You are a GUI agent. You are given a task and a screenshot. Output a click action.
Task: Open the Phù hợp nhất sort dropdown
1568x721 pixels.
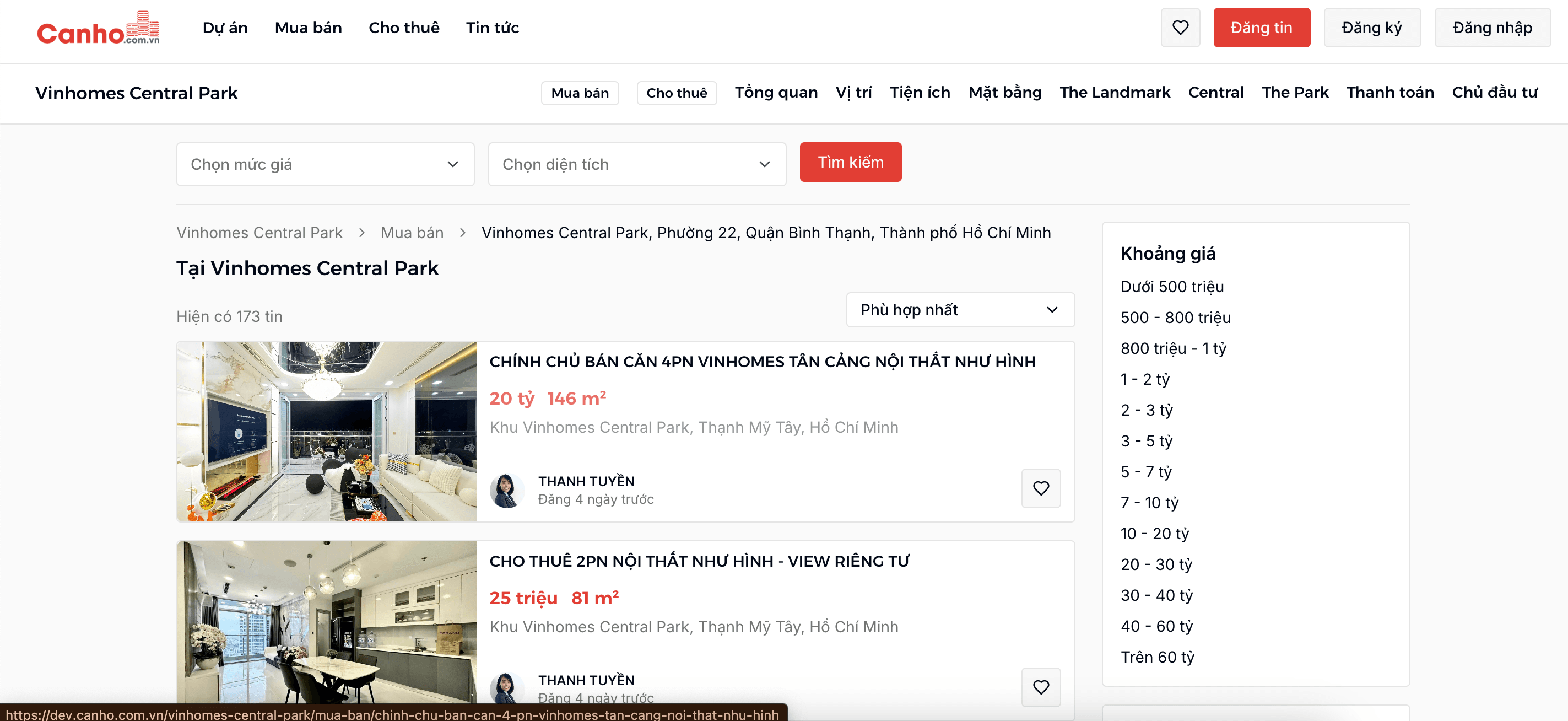click(x=960, y=310)
